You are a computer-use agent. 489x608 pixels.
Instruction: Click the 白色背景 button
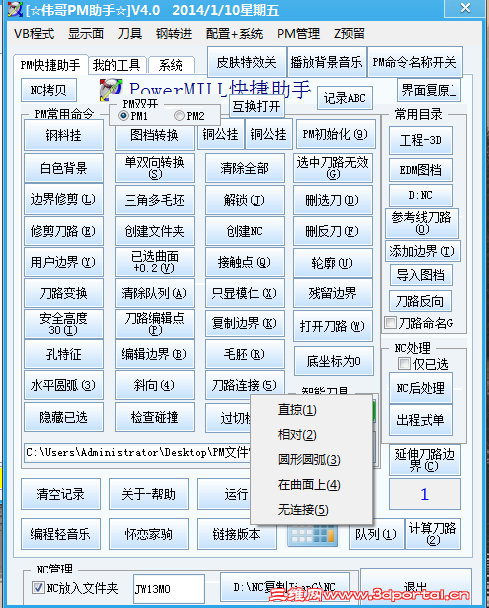click(x=64, y=168)
